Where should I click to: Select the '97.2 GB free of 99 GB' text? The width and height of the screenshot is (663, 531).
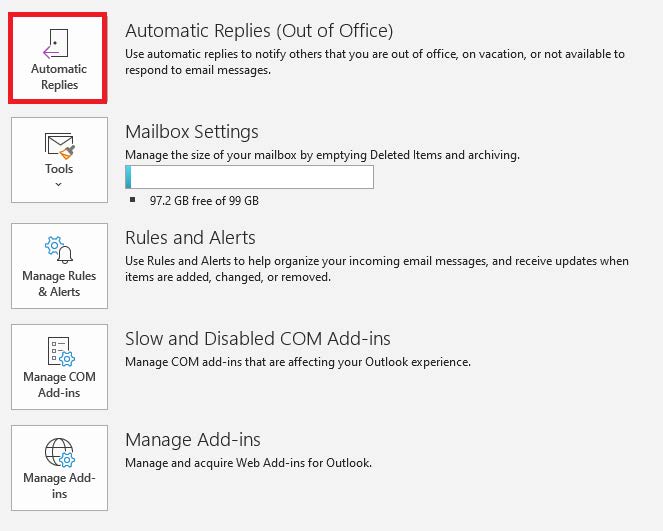[204, 200]
